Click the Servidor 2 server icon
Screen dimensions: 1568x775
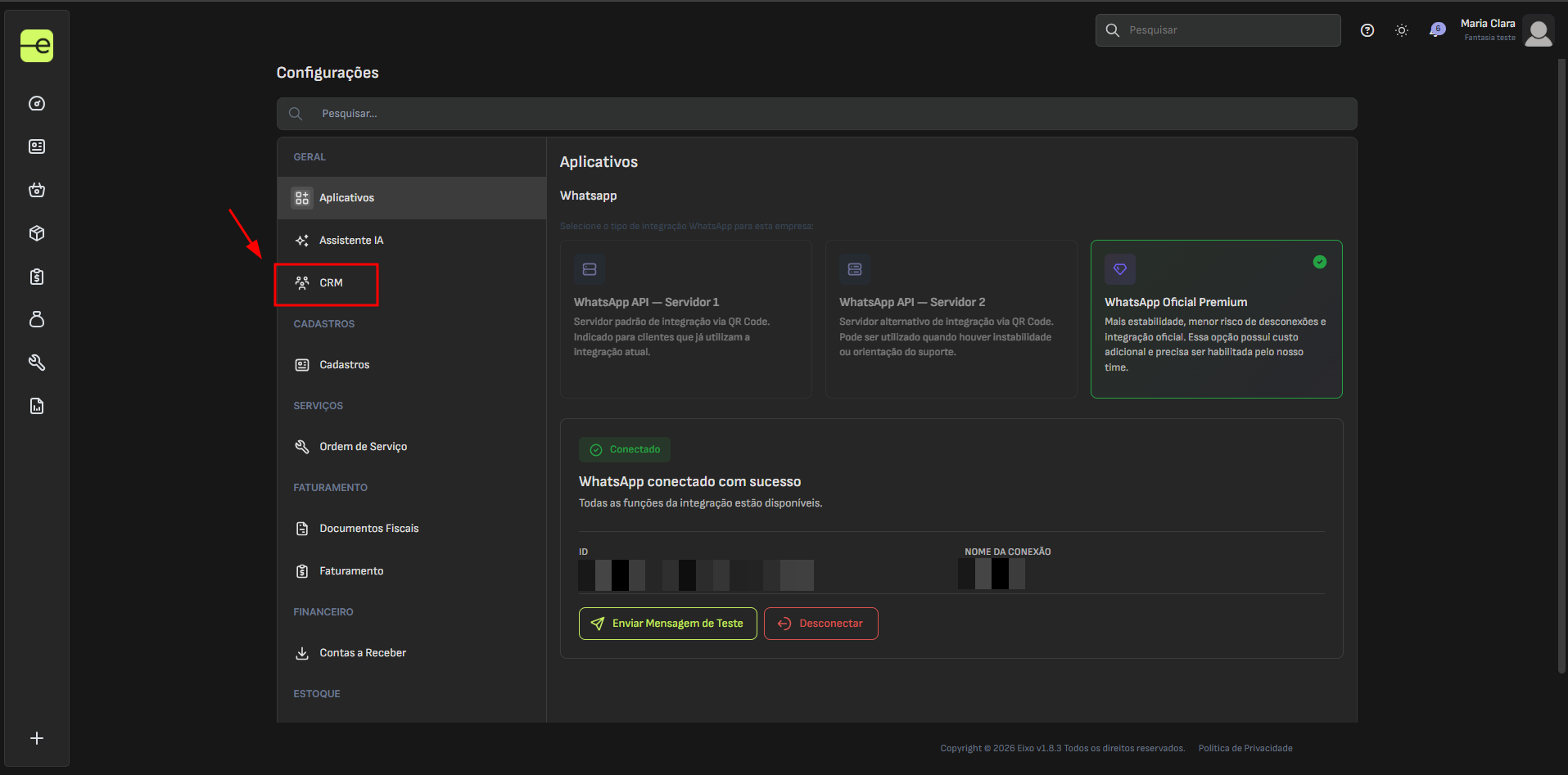click(855, 269)
